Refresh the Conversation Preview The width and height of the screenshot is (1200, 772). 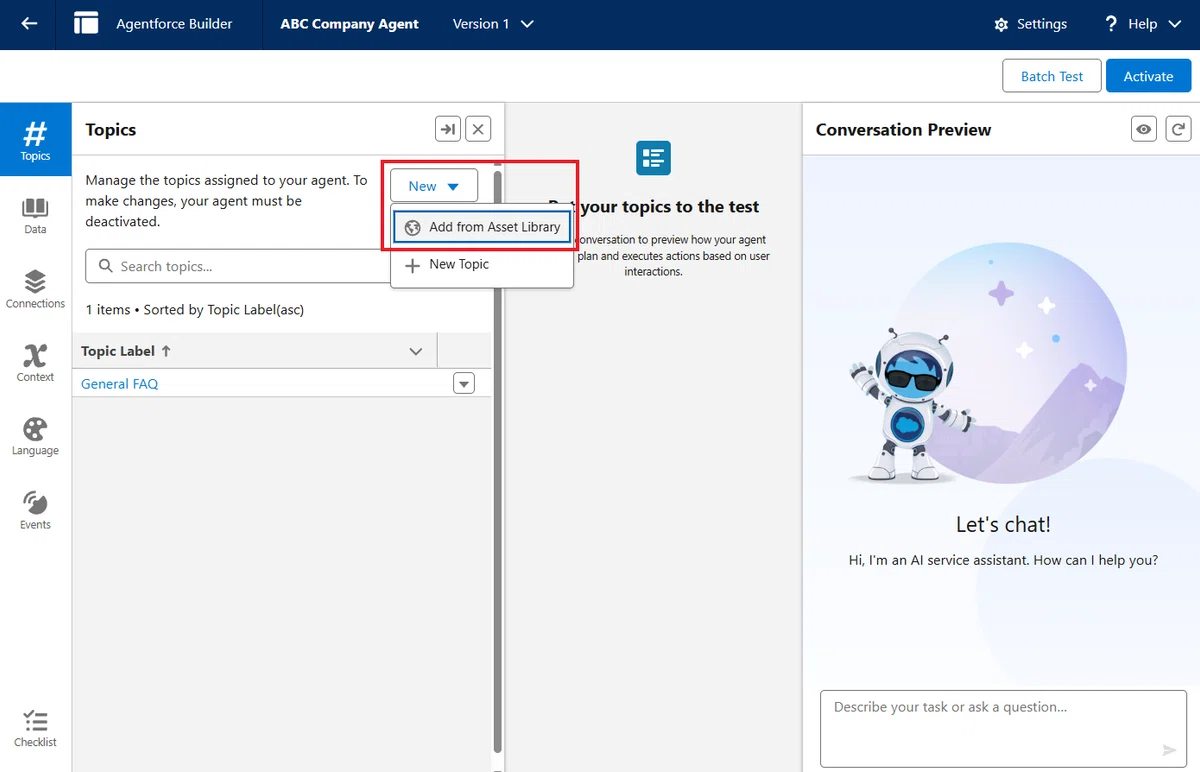coord(1179,129)
